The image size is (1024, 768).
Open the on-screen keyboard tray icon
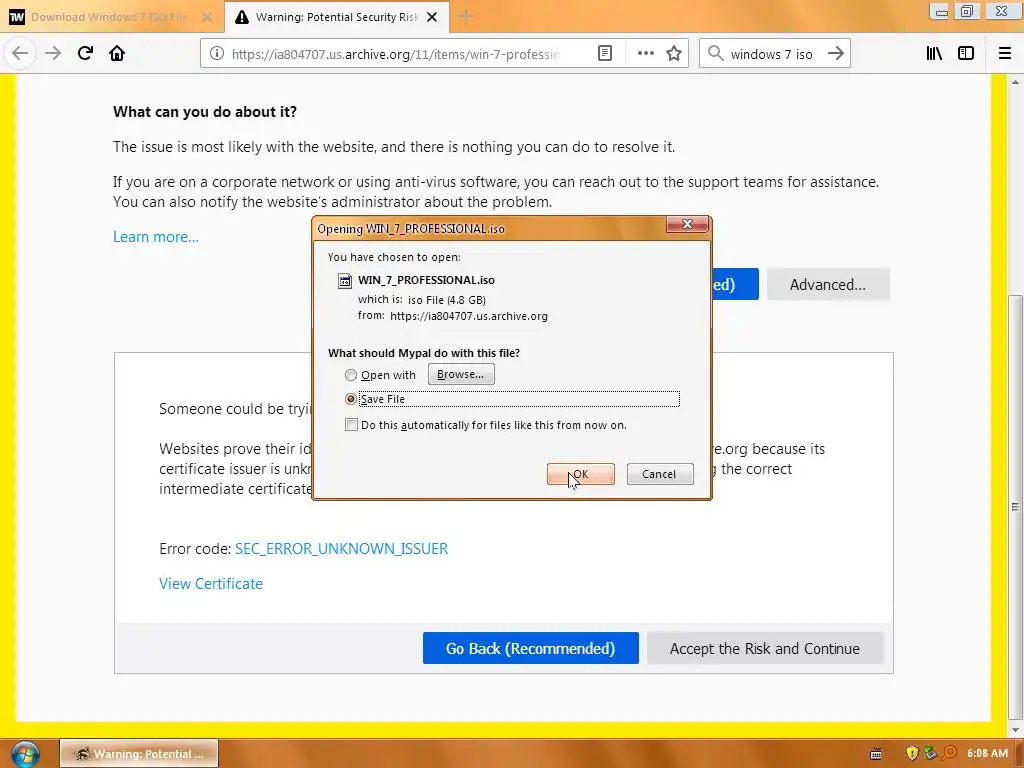click(876, 754)
